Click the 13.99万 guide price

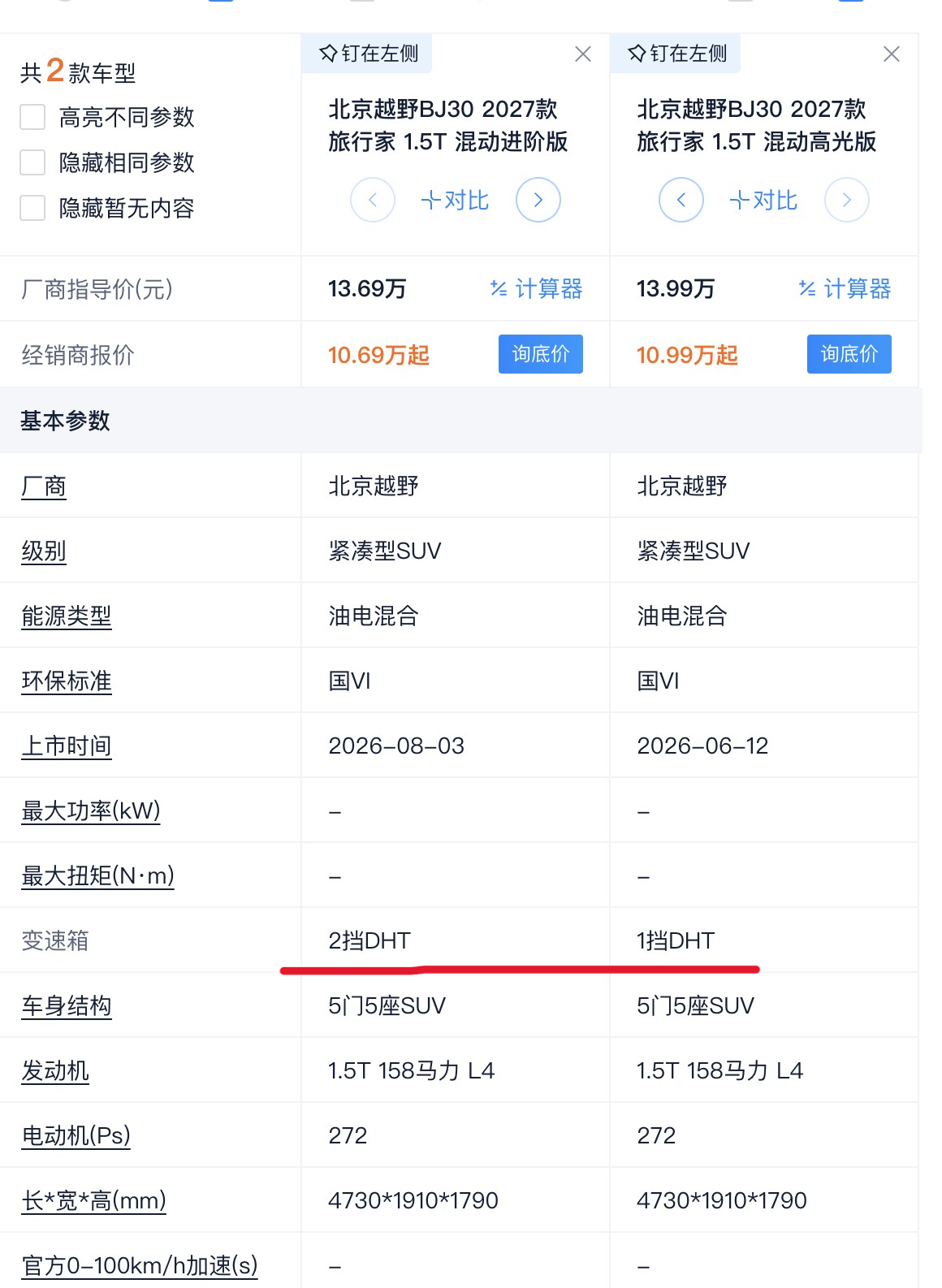[676, 288]
